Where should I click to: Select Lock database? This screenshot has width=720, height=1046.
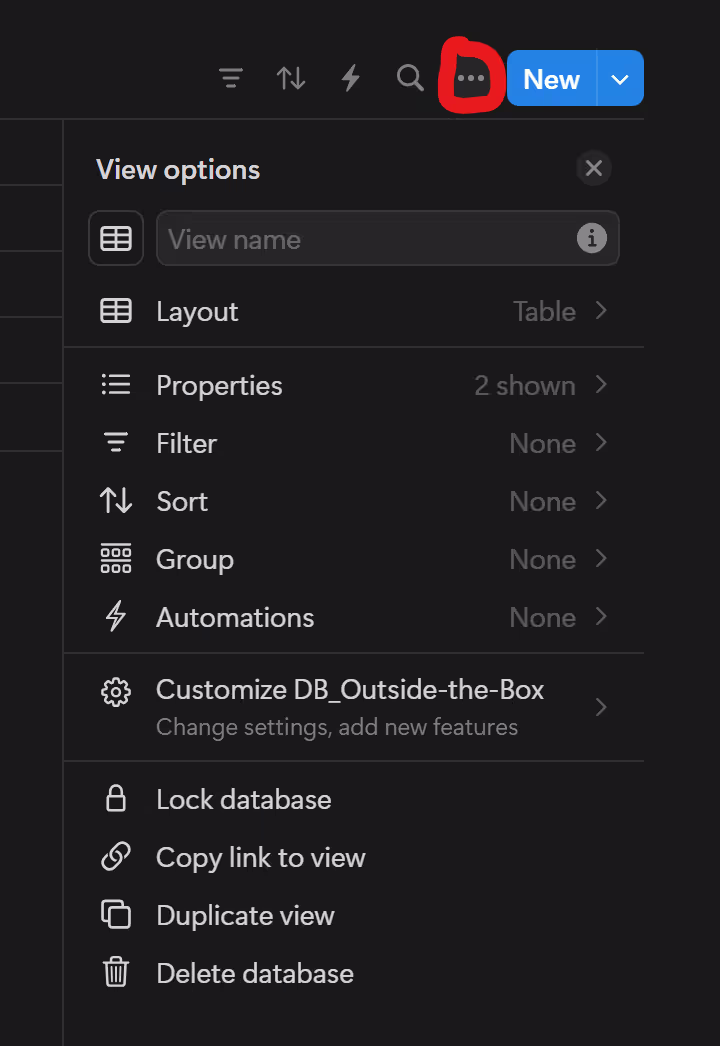(x=354, y=799)
